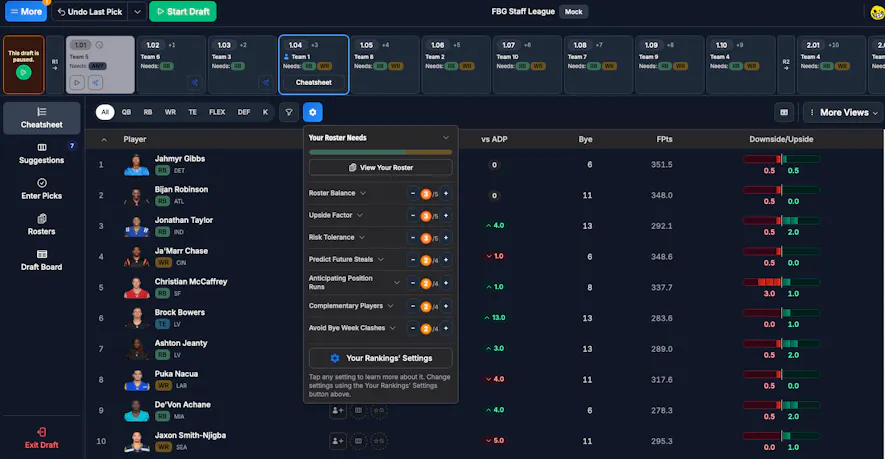This screenshot has height=459, width=885.
Task: Open the More menu button
Action: (x=25, y=11)
